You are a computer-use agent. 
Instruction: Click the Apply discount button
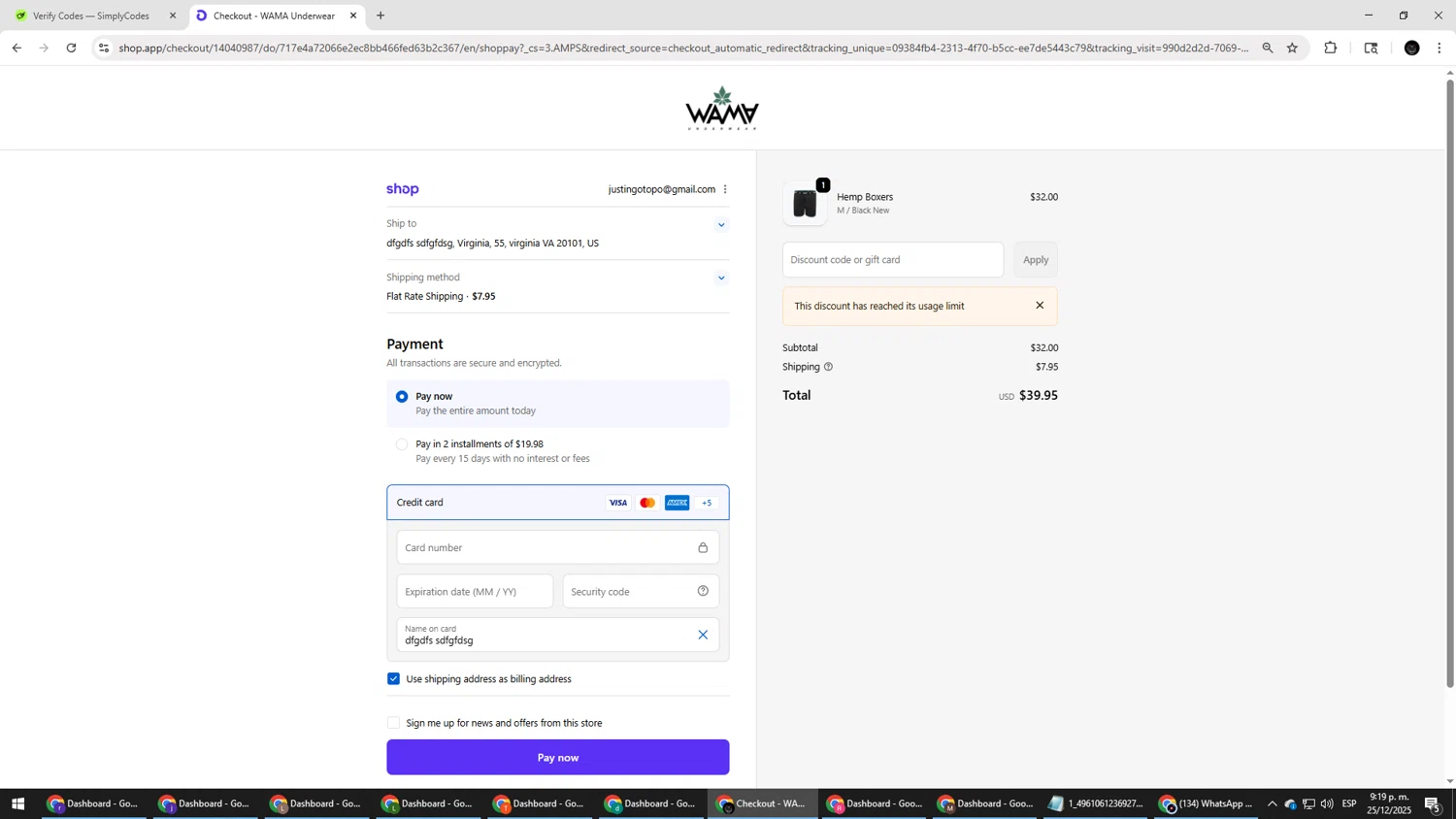coord(1036,260)
